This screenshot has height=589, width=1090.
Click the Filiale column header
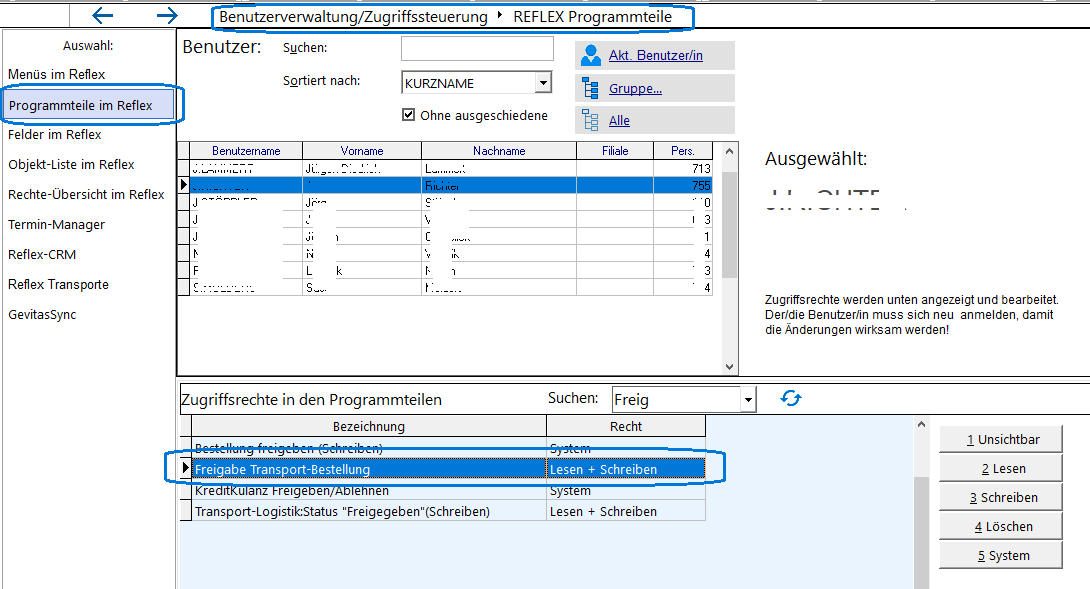pyautogui.click(x=615, y=151)
